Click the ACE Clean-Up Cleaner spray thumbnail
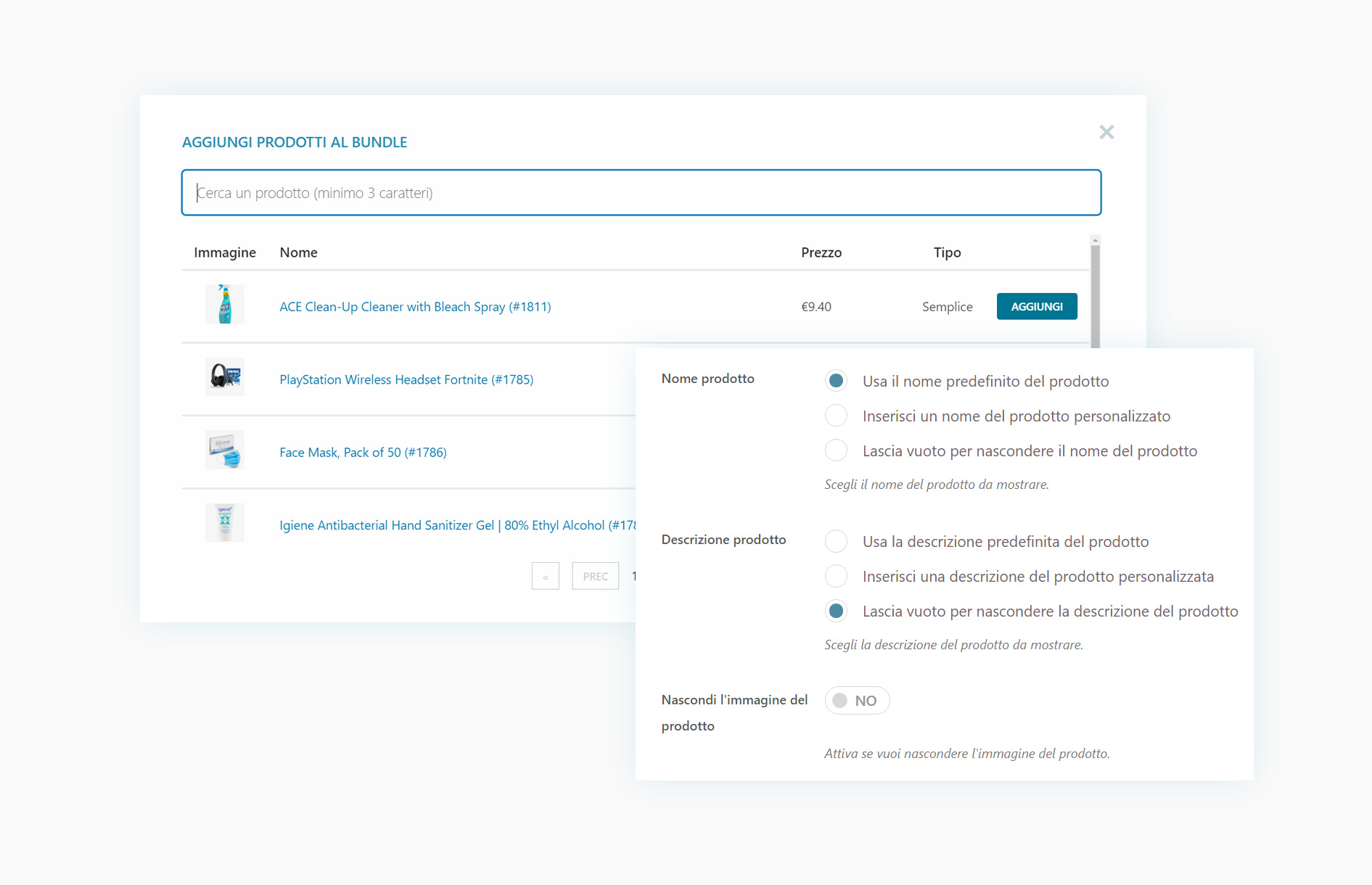This screenshot has width=1372, height=885. coord(225,305)
